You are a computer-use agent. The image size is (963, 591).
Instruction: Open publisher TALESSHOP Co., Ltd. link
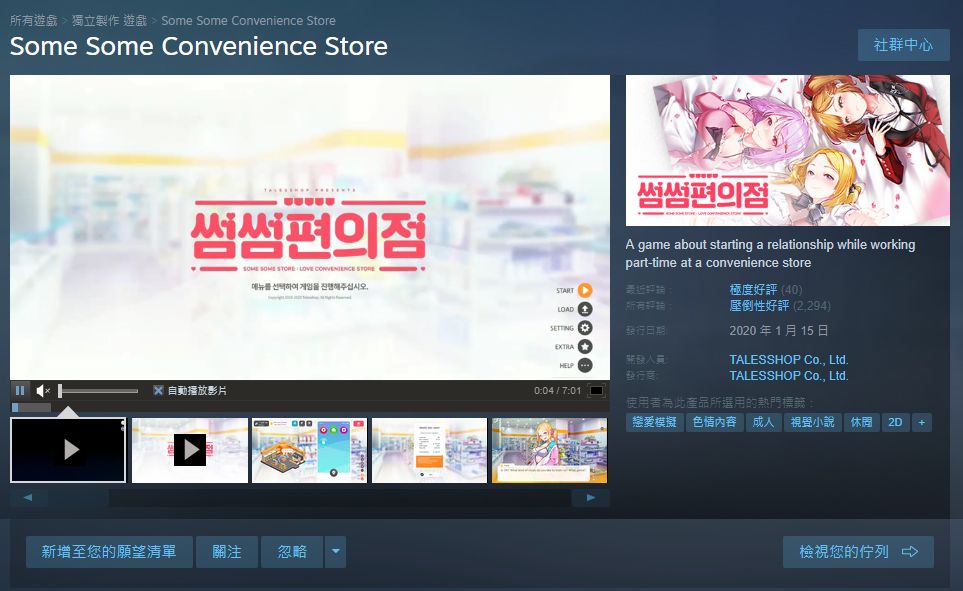point(789,375)
